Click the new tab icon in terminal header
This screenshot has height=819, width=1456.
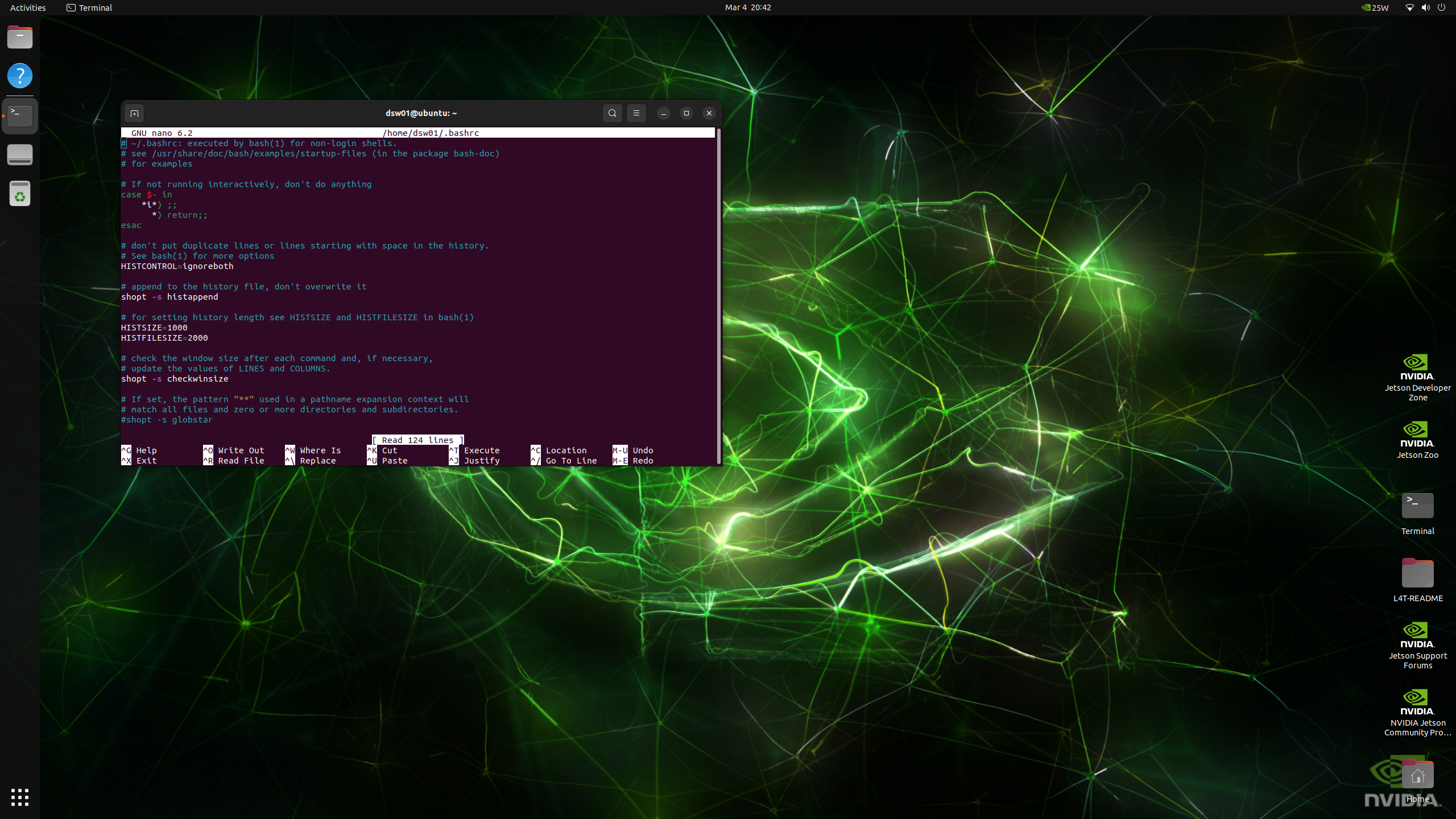[134, 113]
